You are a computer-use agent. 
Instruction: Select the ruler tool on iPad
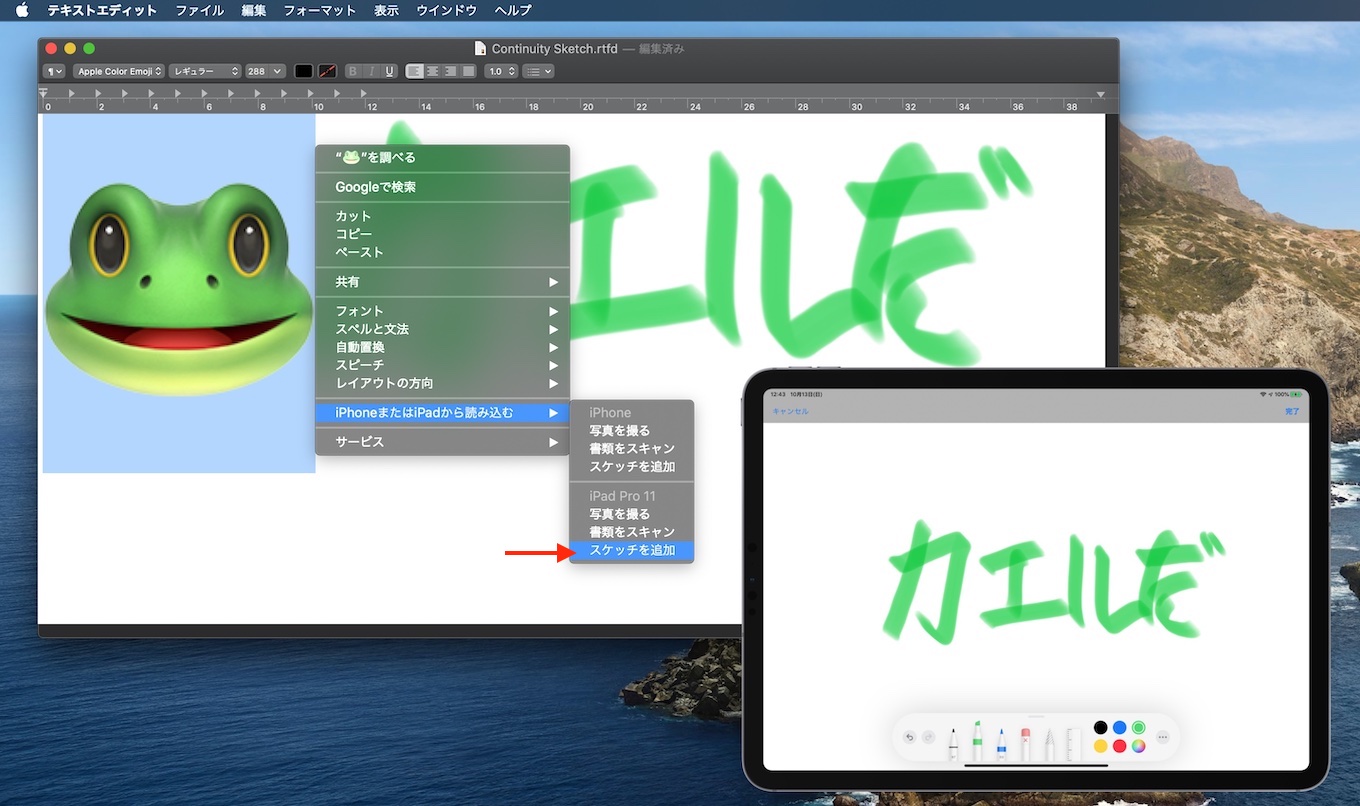point(1073,743)
